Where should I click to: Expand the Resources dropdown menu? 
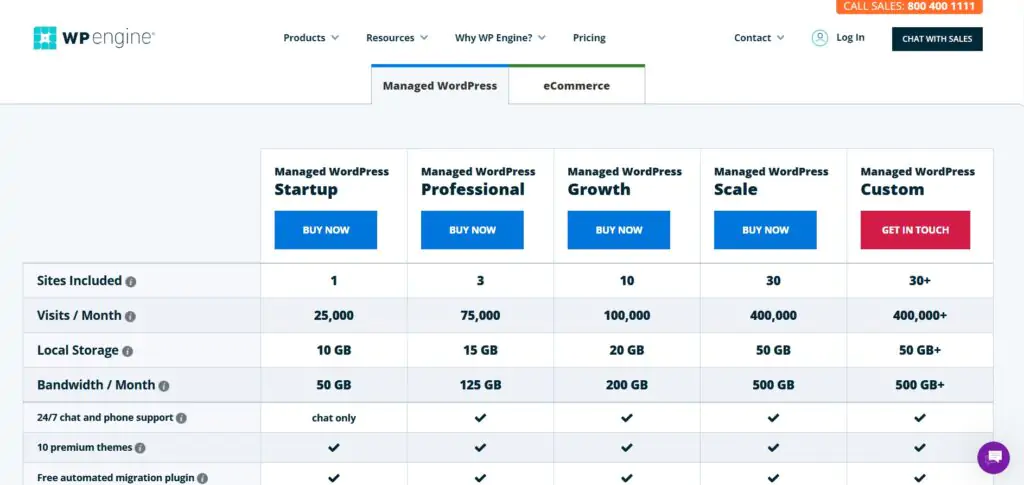397,38
